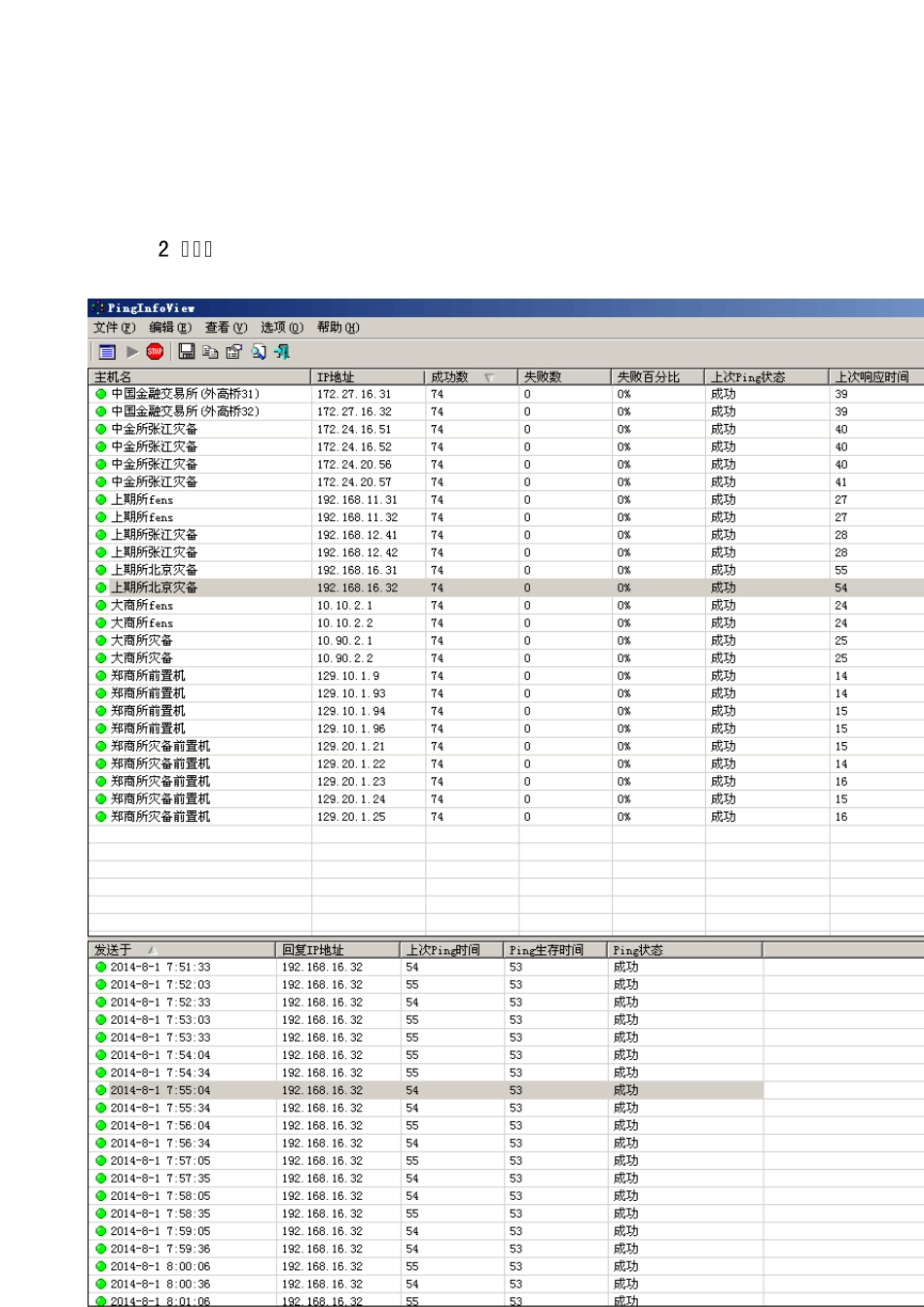Sort by the IP地址 column header
The width and height of the screenshot is (924, 1307).
[369, 377]
